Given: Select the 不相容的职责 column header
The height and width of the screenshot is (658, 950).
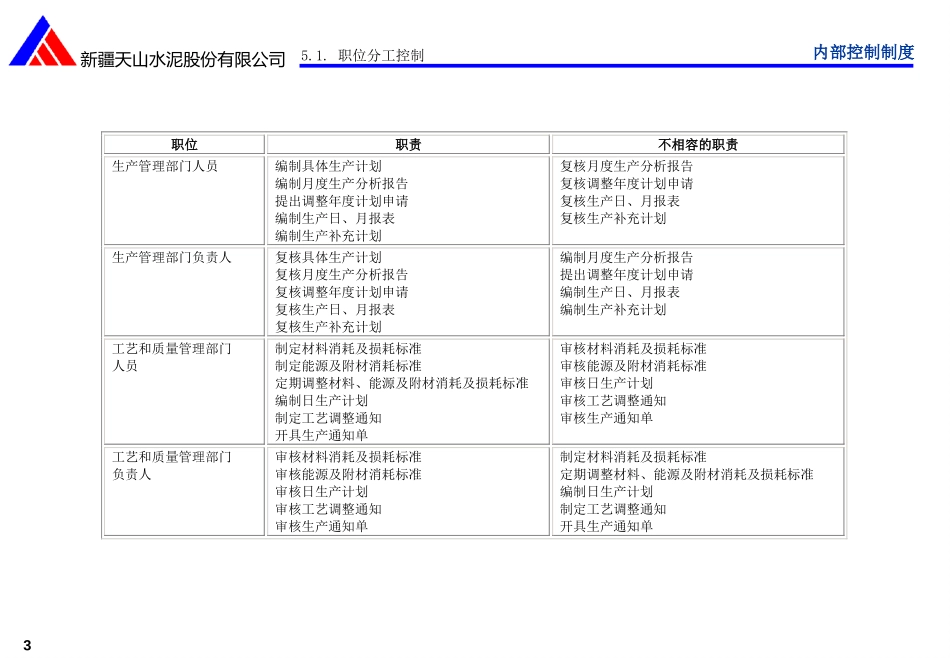Looking at the screenshot, I should (x=698, y=144).
